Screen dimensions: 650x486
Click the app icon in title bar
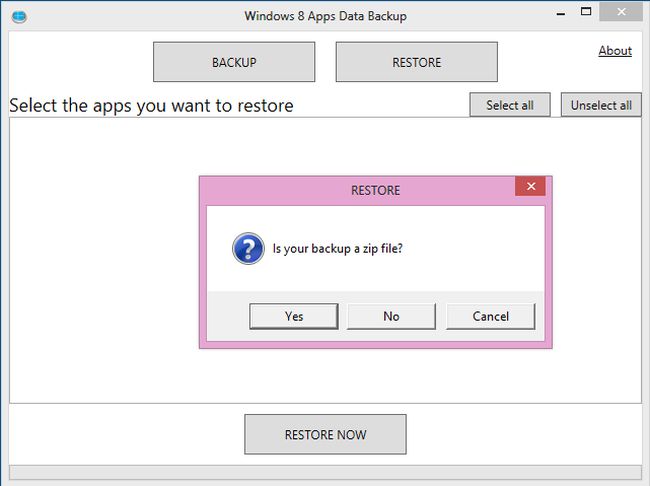[19, 17]
